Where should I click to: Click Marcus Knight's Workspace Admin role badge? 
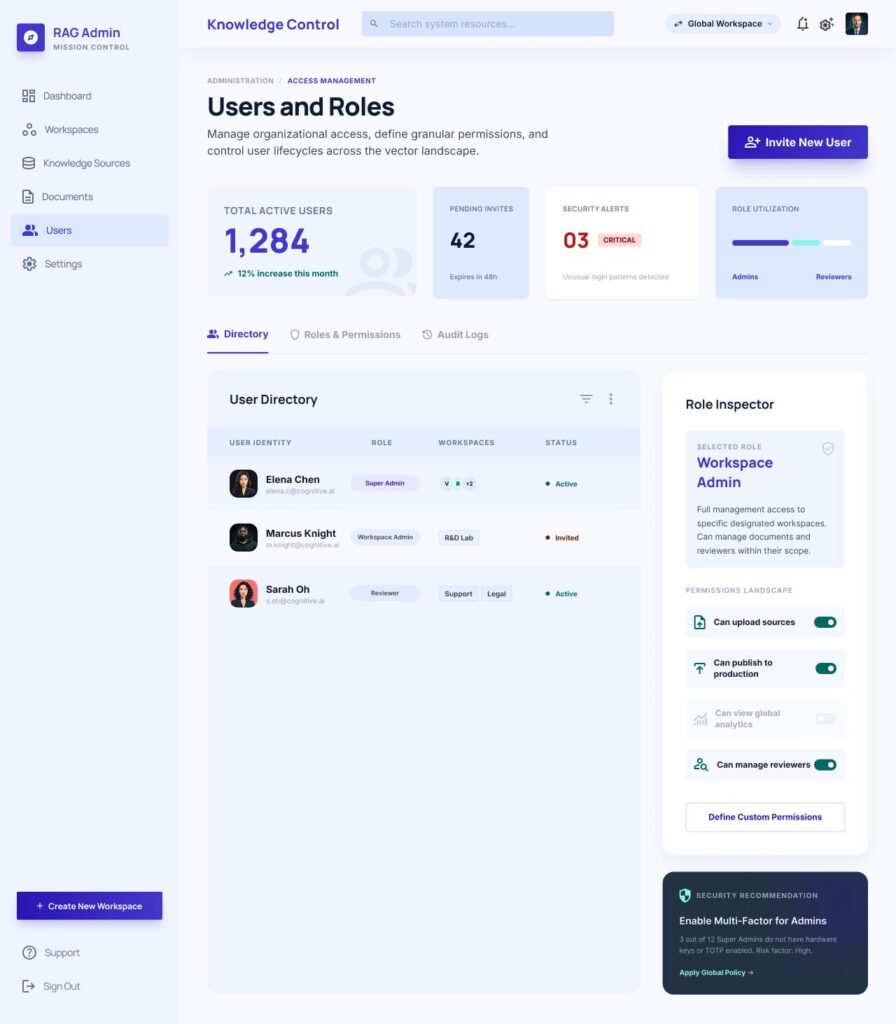point(385,537)
